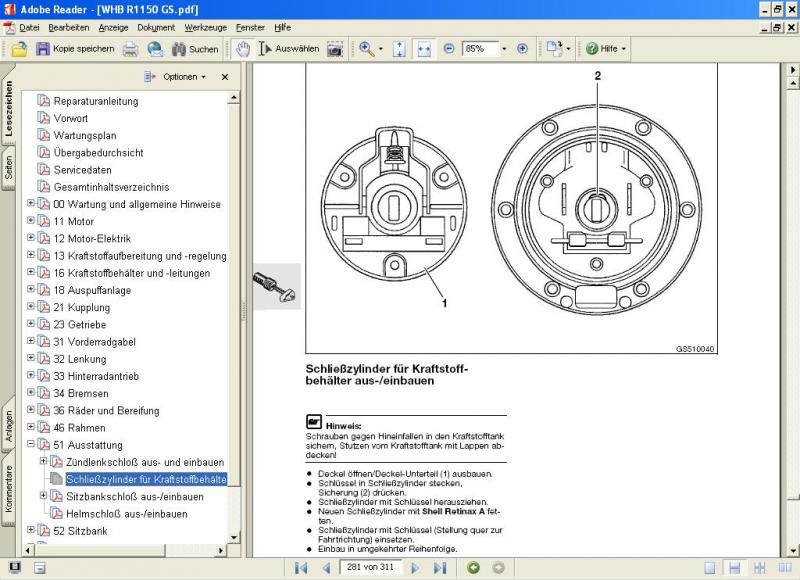This screenshot has width=800, height=580.
Task: Click the zoom-in magnifier tool
Action: (368, 48)
